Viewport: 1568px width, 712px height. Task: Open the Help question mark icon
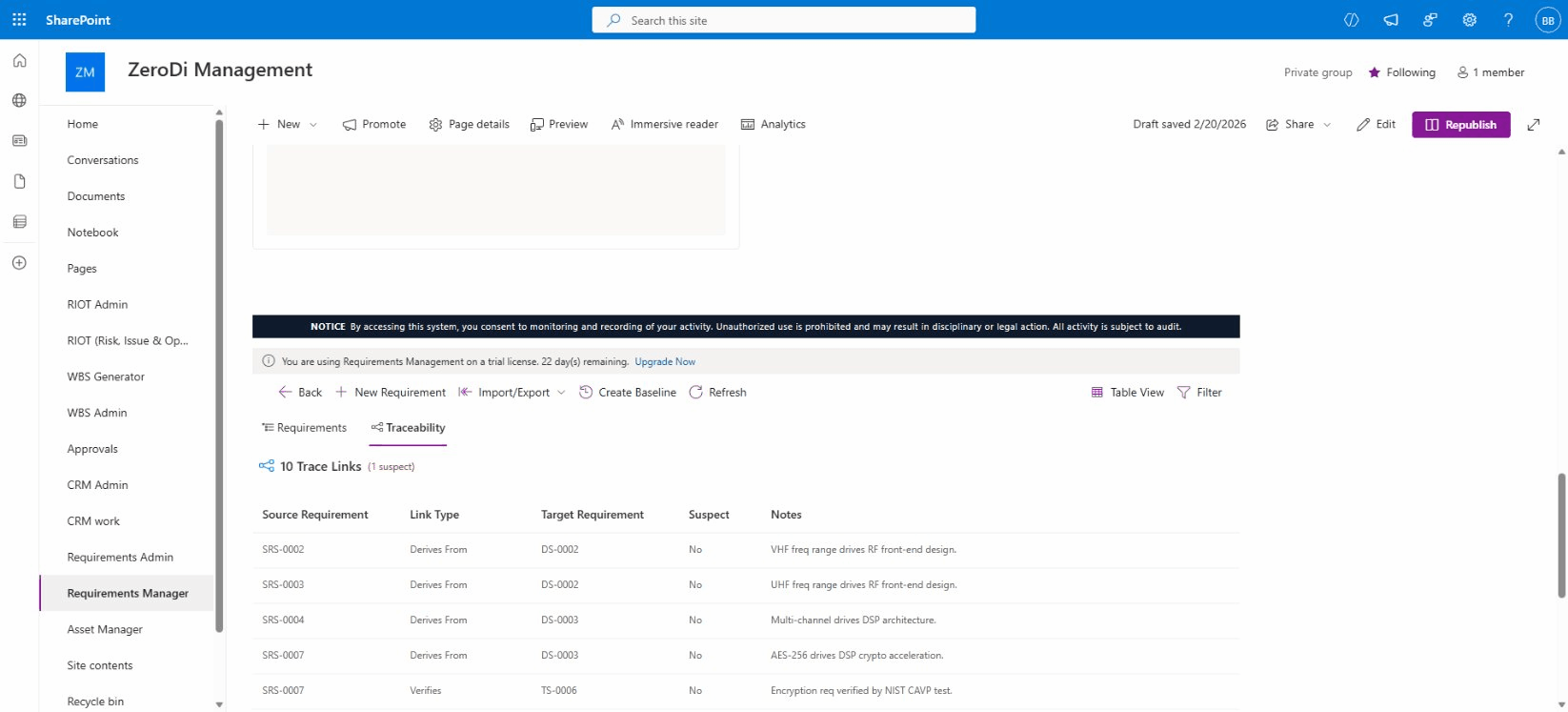coord(1508,20)
